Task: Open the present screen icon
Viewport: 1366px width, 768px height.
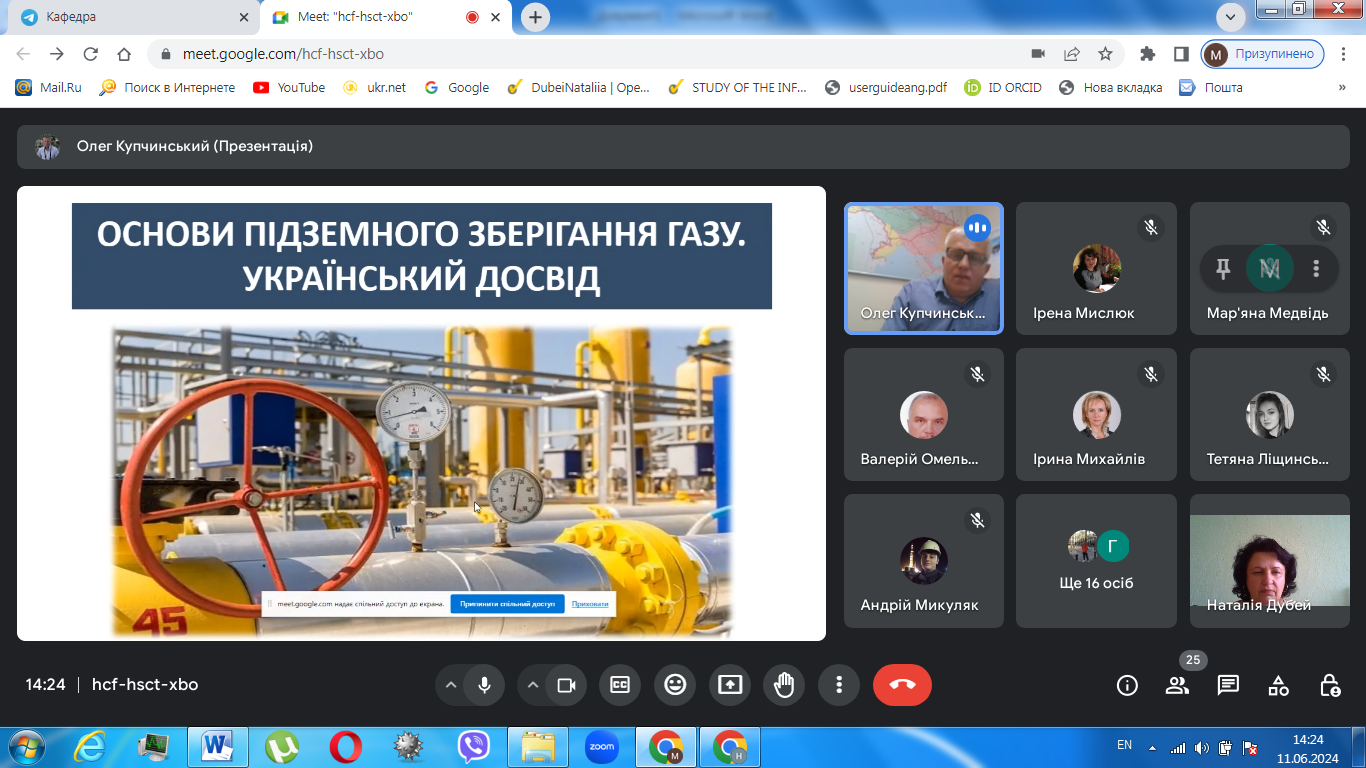Action: [729, 685]
